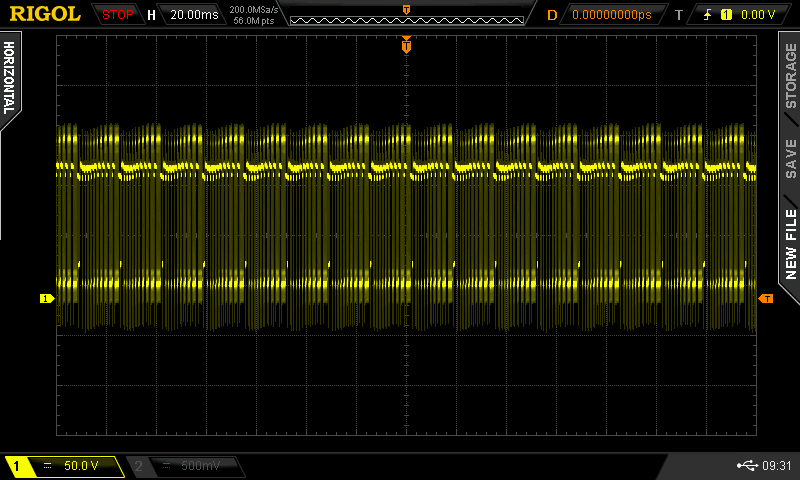
Task: Click the yellow channel 1 ground marker
Action: (x=45, y=298)
